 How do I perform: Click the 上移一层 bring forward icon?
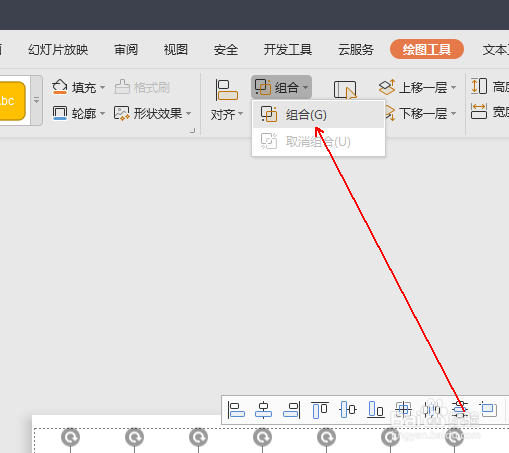click(x=387, y=87)
